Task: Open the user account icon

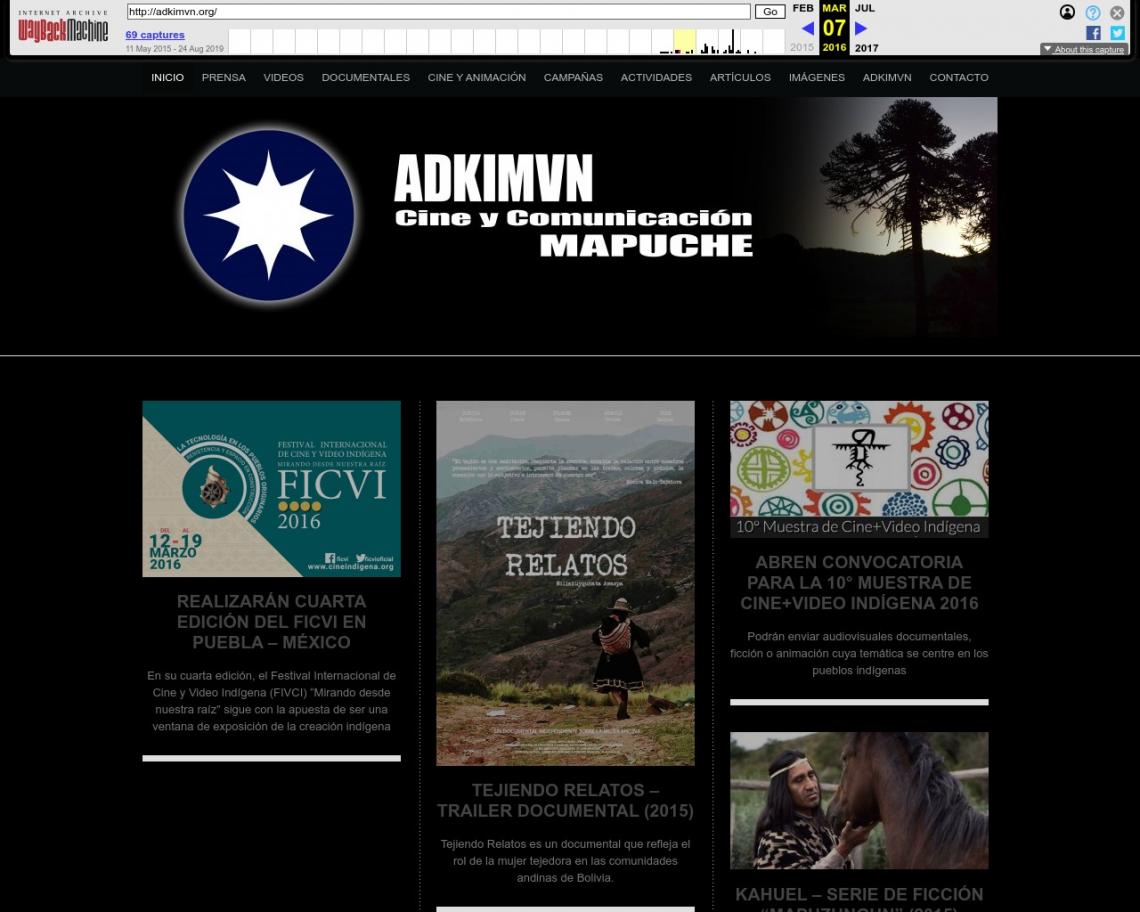Action: [x=1067, y=12]
